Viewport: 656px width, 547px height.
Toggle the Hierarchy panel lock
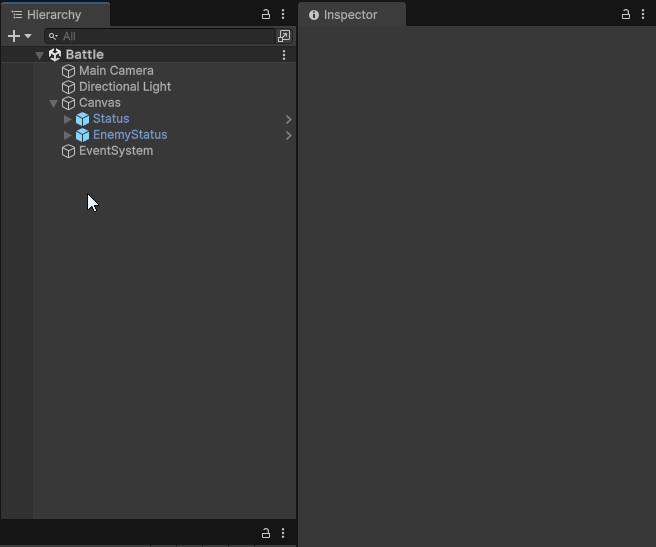pyautogui.click(x=266, y=15)
